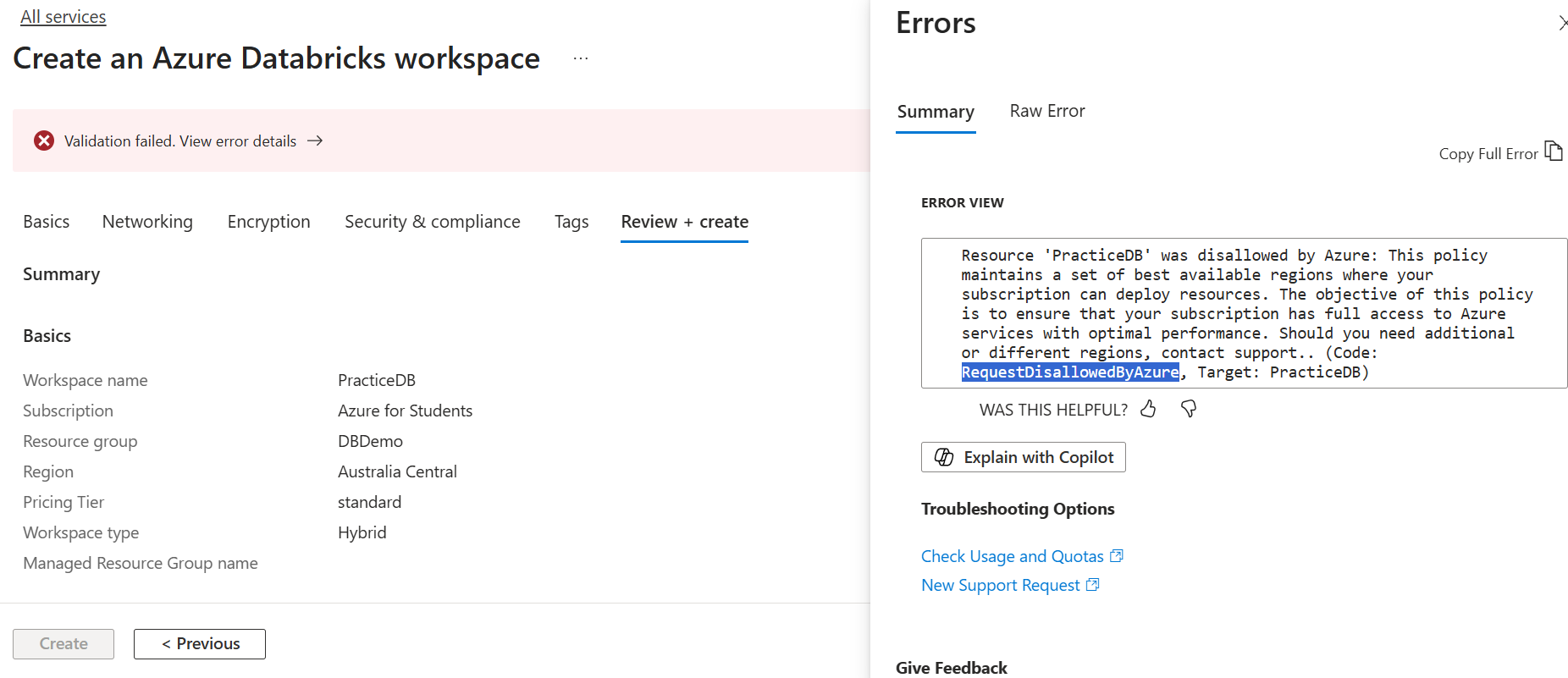
Task: Select the Review + create tab
Action: click(685, 222)
